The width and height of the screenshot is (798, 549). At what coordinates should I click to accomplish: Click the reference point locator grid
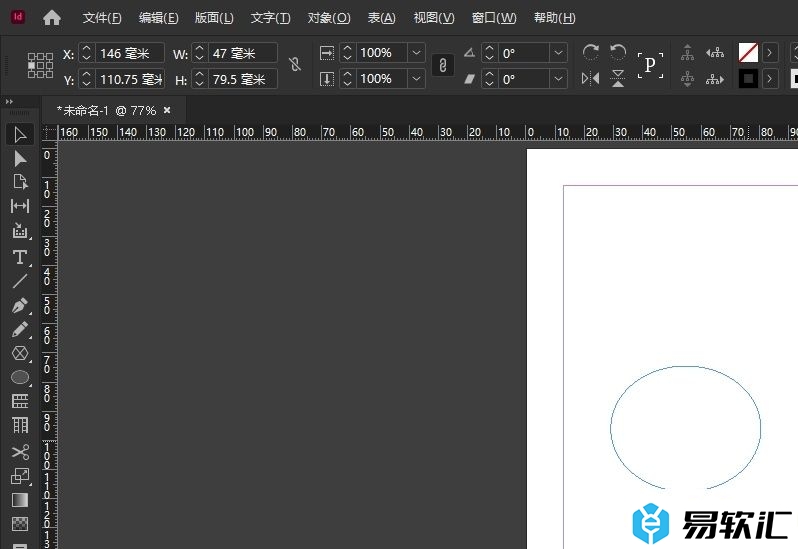coord(40,65)
